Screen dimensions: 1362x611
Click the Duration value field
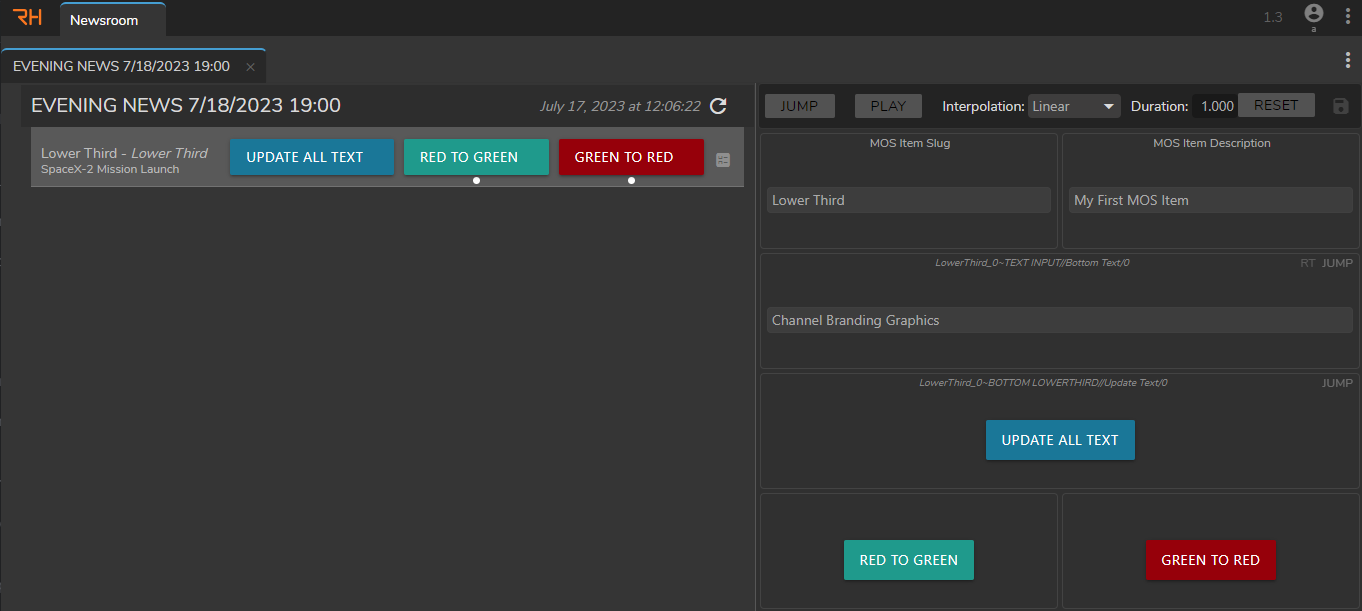(1215, 106)
